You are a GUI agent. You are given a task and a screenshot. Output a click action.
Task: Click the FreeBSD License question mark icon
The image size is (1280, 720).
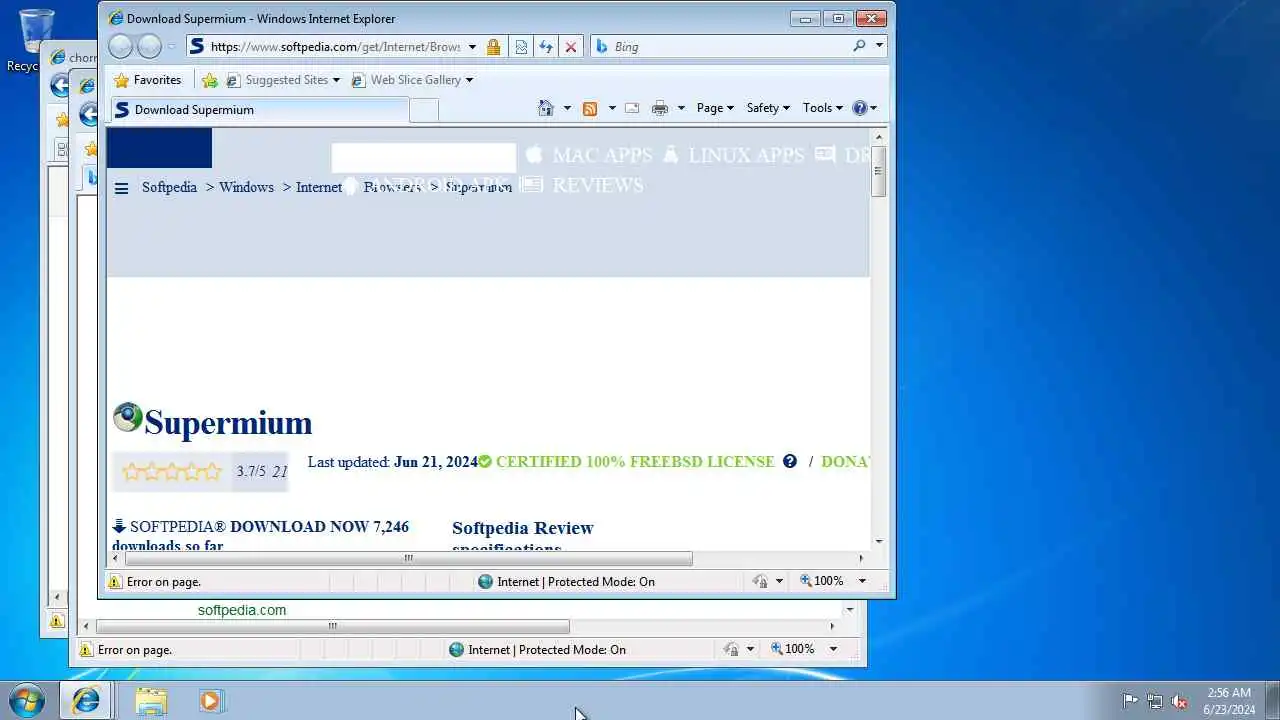[x=790, y=461]
